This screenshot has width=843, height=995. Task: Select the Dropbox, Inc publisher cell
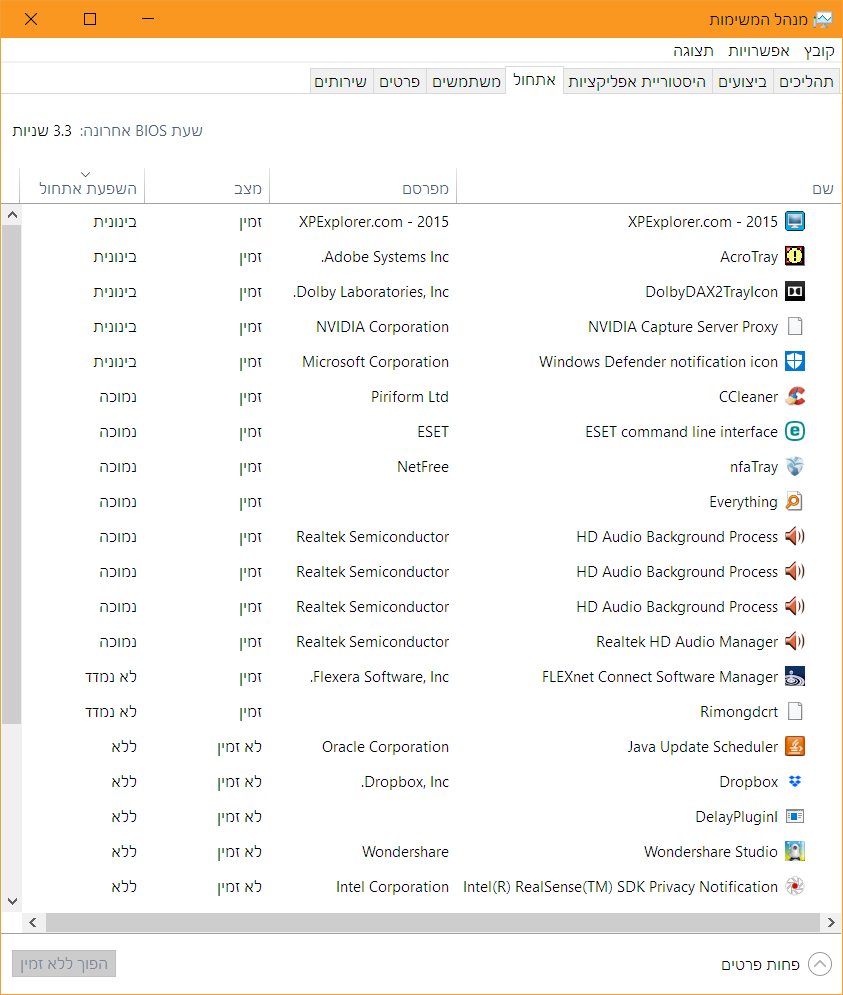point(404,781)
